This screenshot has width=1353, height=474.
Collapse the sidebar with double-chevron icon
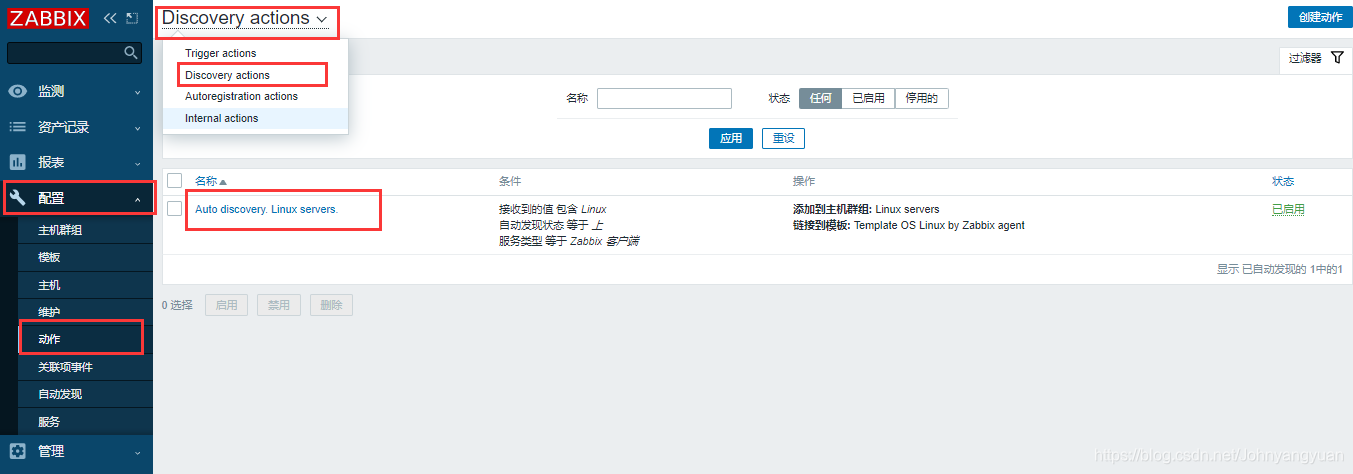click(110, 18)
